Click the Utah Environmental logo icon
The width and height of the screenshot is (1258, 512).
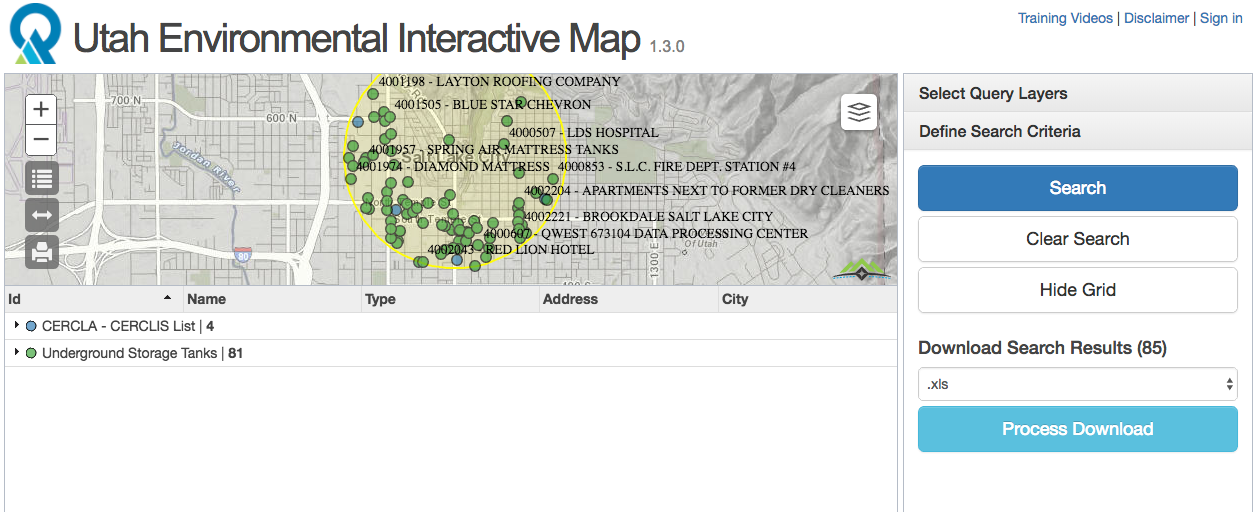(35, 34)
